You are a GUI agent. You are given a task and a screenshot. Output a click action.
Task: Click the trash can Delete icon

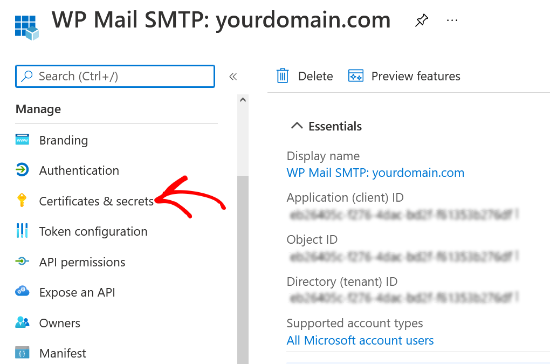282,76
